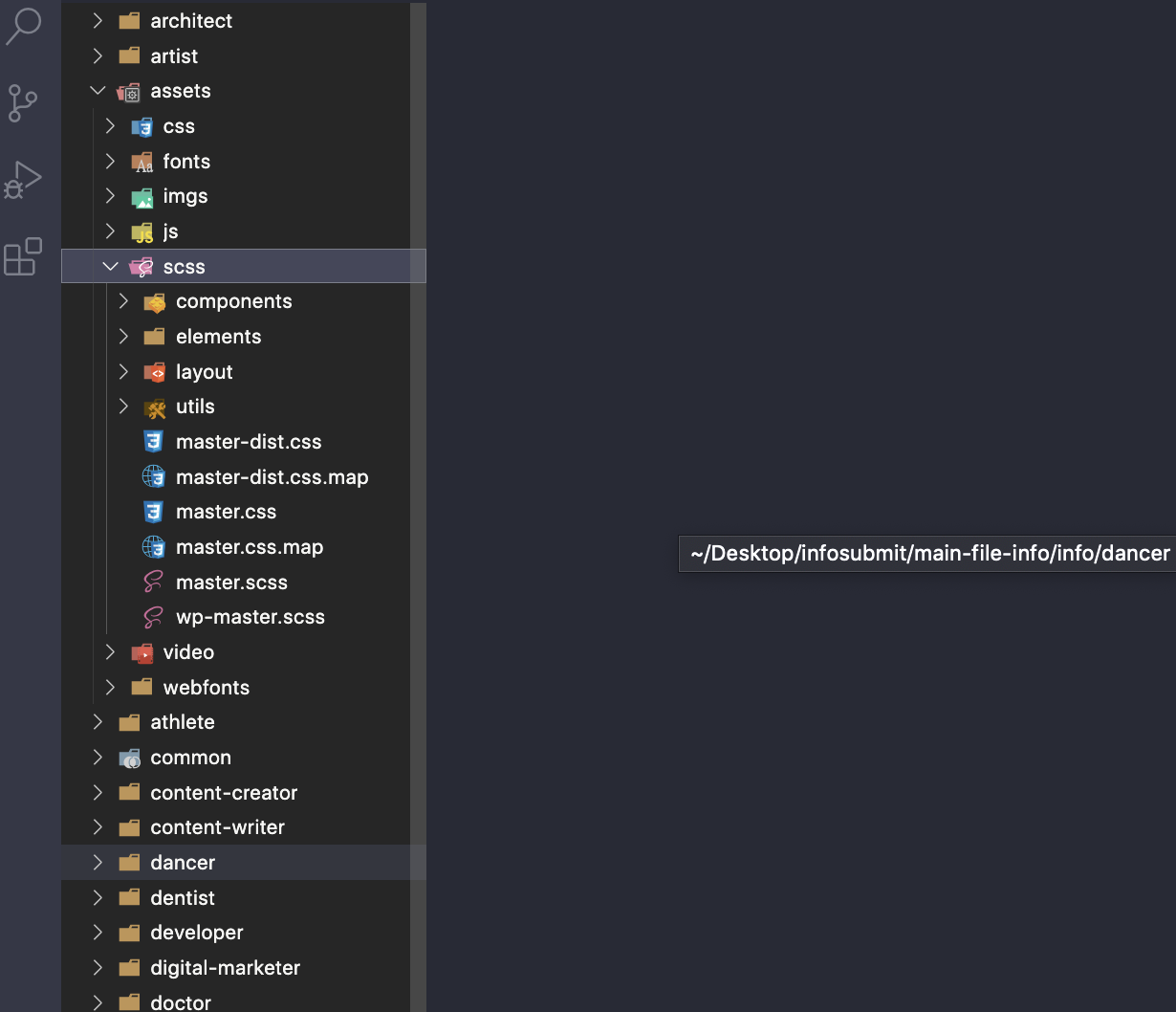
Task: Open the Run and Debug view
Action: pos(23,180)
